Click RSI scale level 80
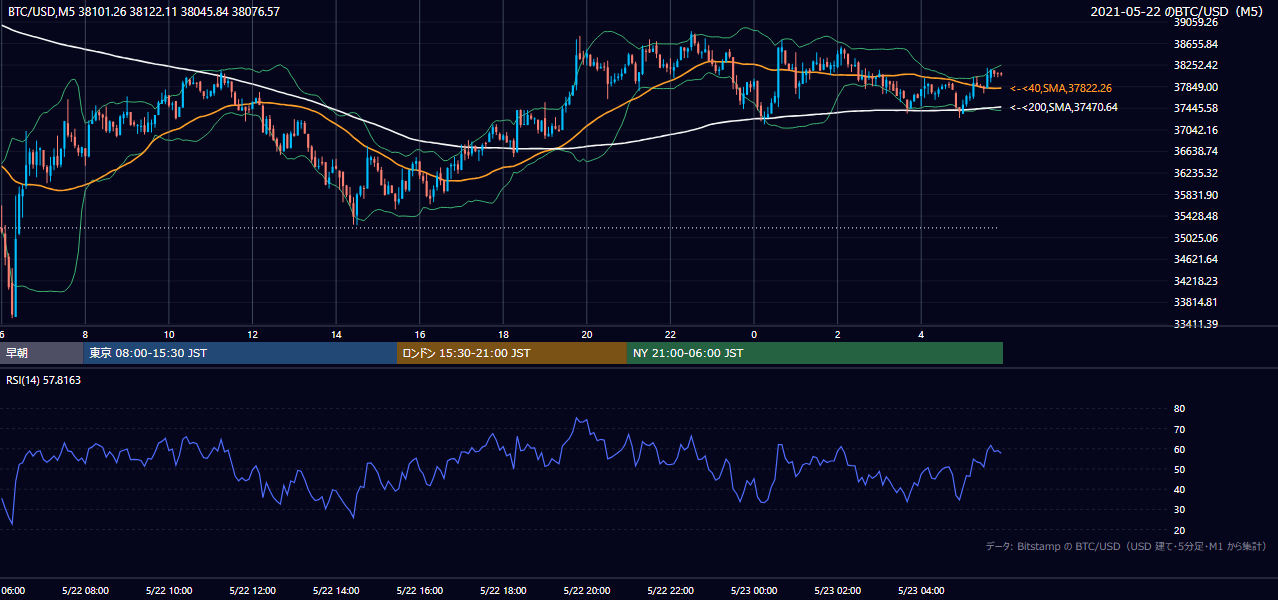 [x=1179, y=409]
